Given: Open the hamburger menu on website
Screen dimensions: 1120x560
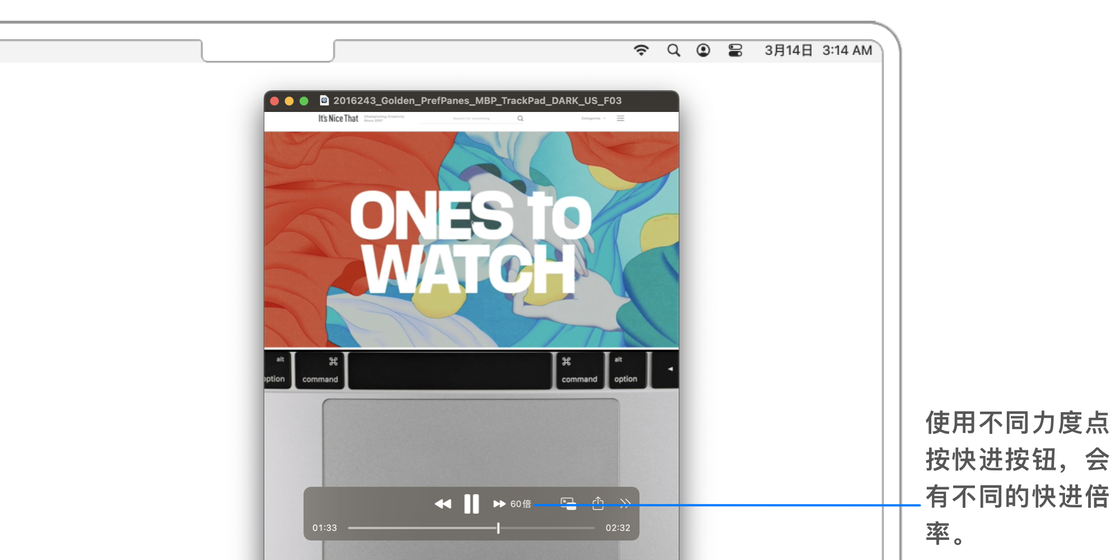Looking at the screenshot, I should tap(620, 118).
